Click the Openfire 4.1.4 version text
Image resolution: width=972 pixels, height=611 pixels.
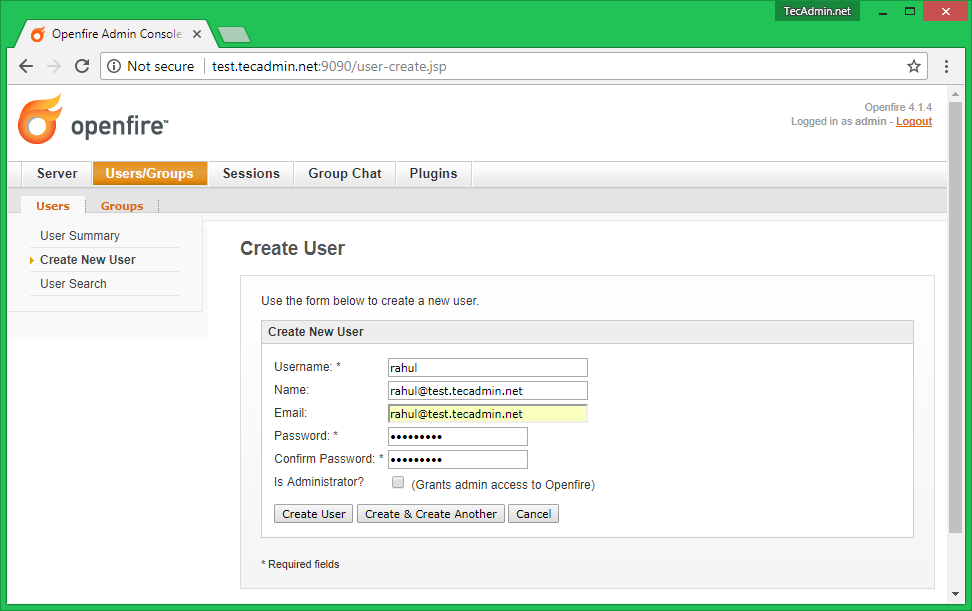tap(898, 107)
